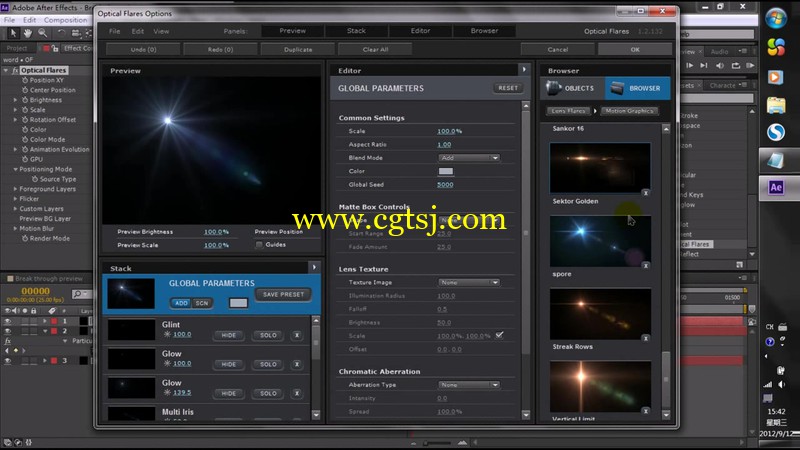The image size is (800, 450).
Task: Select the Selection arrow tool in After Effects
Action: [13, 33]
